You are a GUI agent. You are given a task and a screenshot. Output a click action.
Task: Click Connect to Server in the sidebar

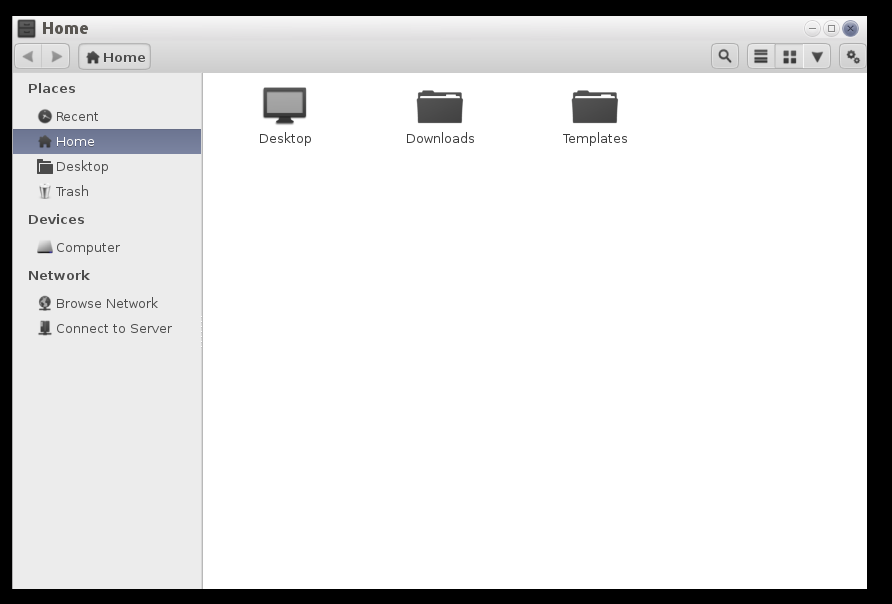point(107,329)
